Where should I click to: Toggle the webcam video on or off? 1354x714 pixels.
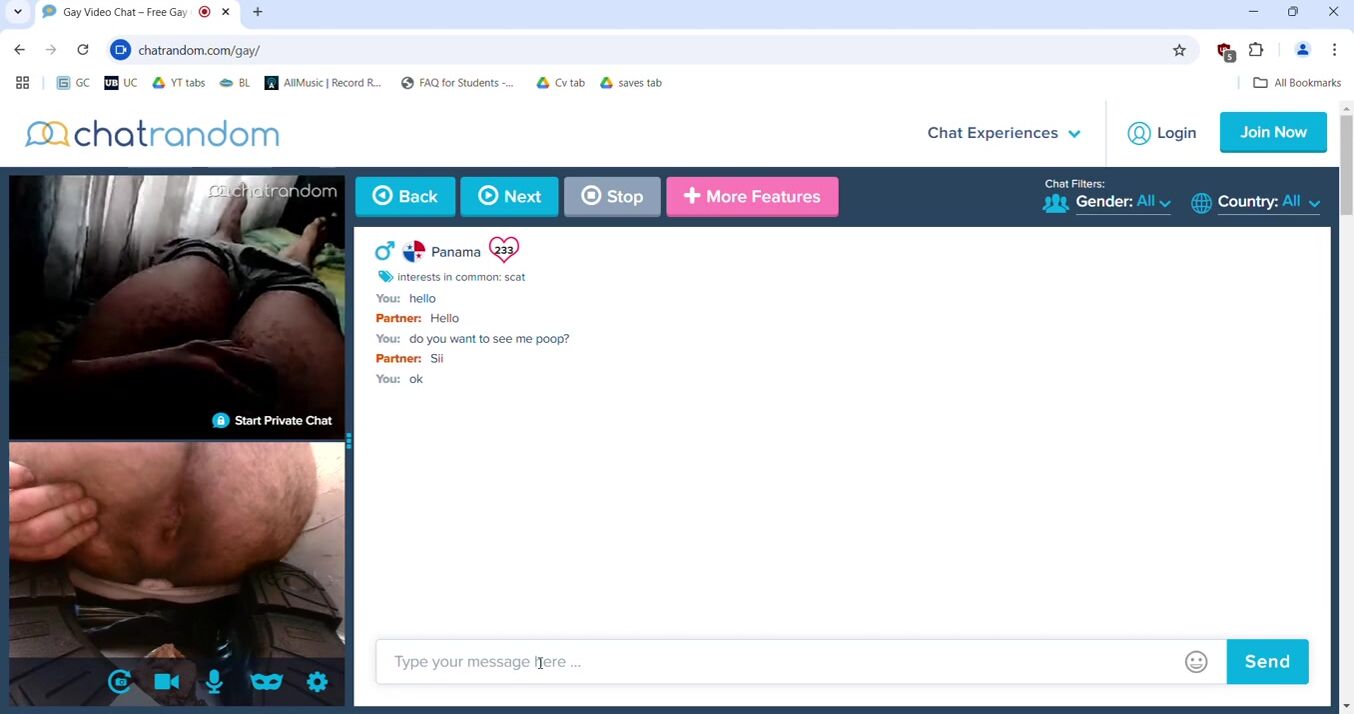pyautogui.click(x=166, y=682)
